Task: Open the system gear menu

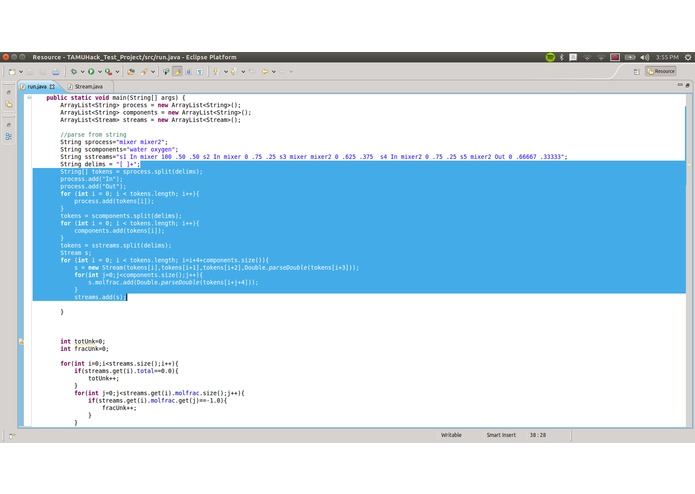Action: click(x=688, y=57)
